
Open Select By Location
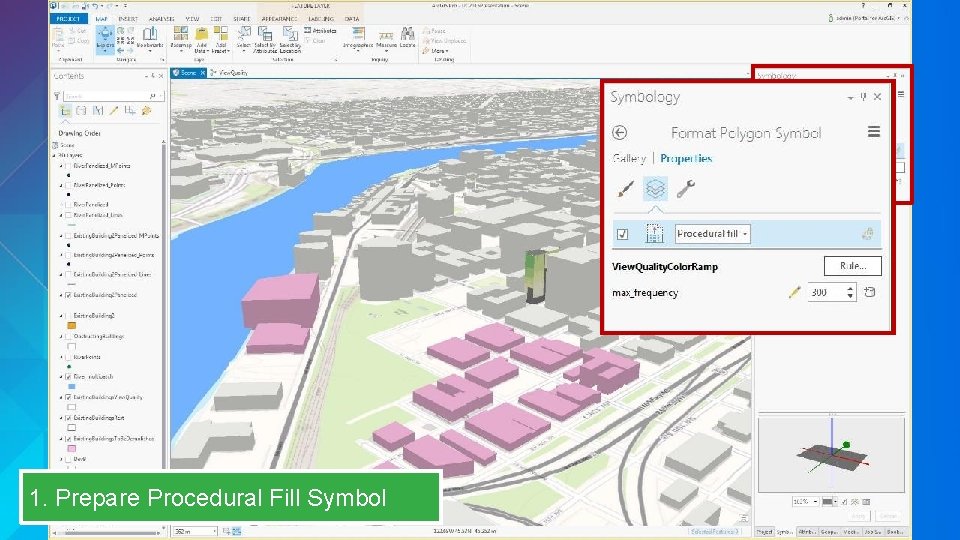click(x=290, y=39)
